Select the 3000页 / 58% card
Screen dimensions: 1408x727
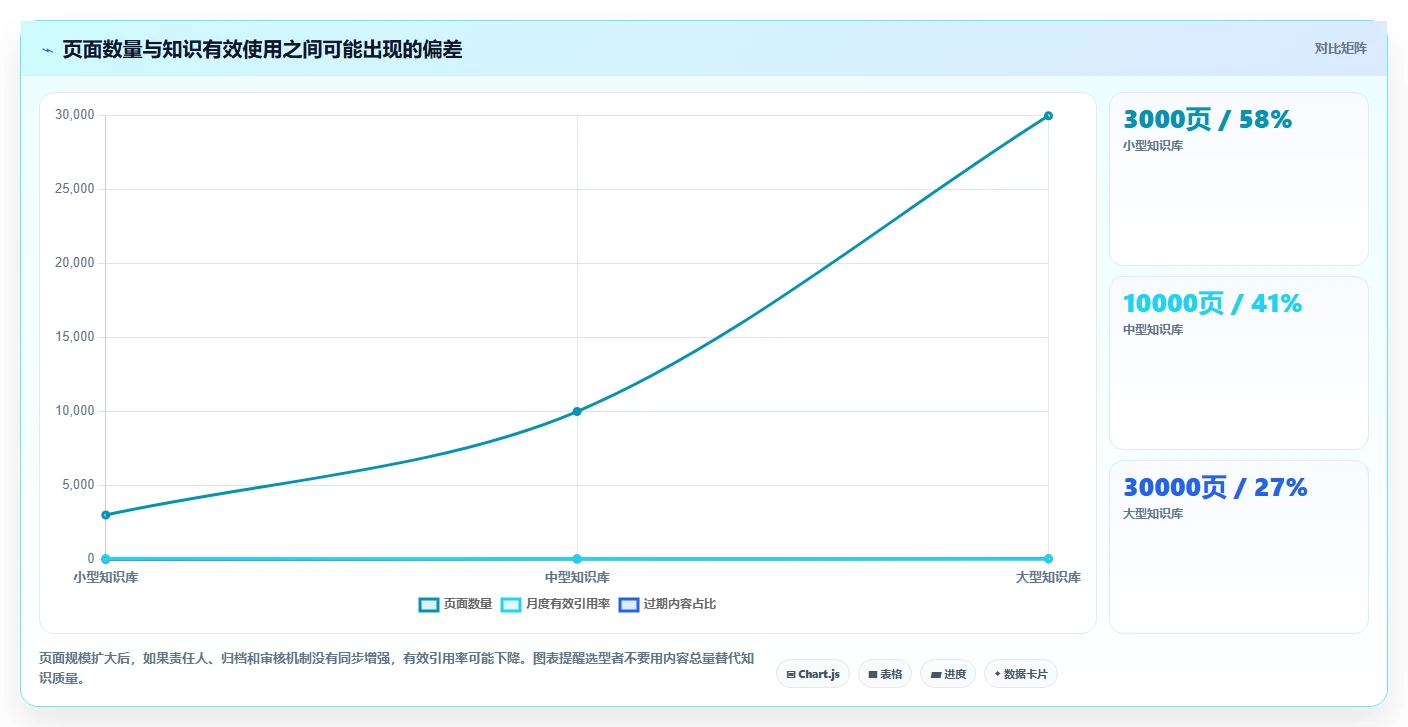tap(1239, 179)
